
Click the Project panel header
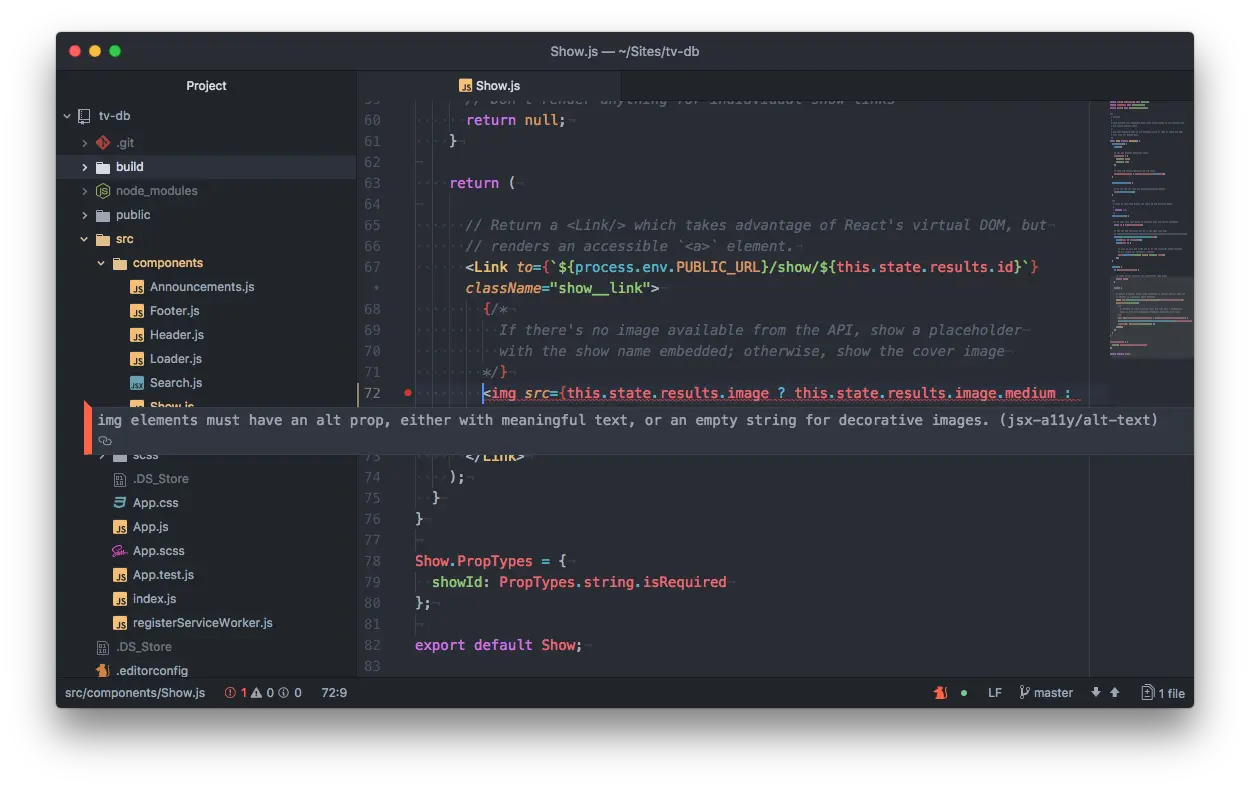click(206, 86)
